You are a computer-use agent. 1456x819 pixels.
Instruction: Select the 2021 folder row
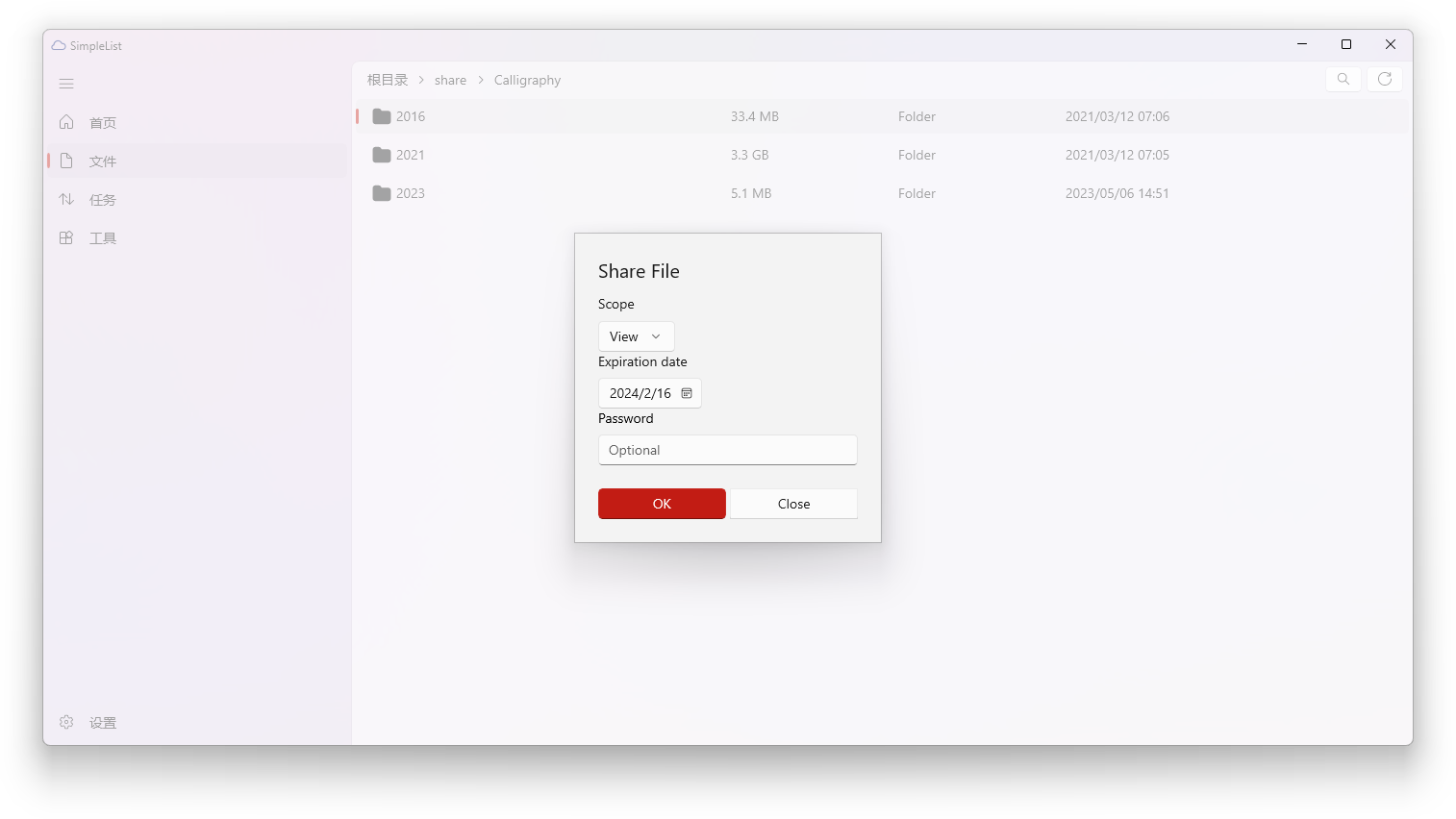click(x=882, y=155)
